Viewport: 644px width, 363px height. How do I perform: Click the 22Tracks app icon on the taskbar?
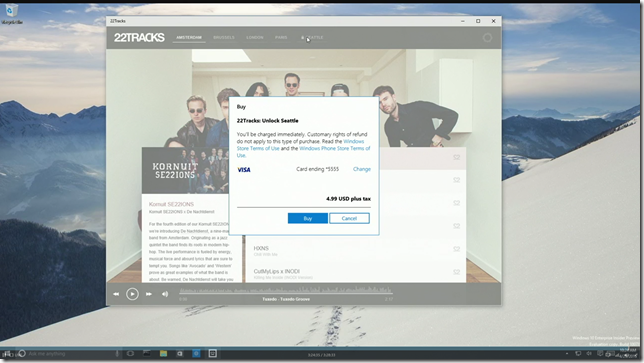[213, 354]
